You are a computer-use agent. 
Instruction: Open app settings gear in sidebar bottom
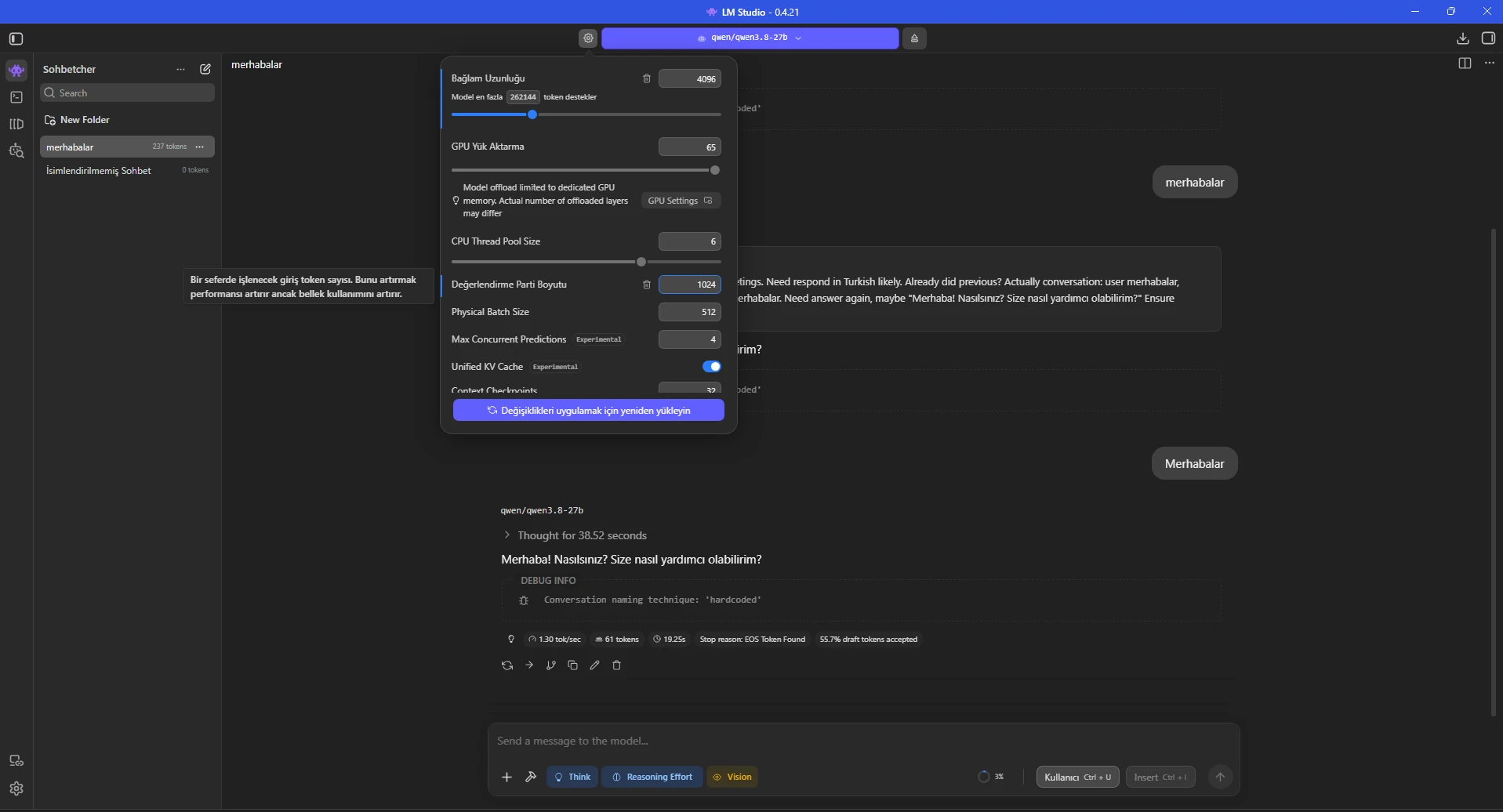pyautogui.click(x=16, y=788)
